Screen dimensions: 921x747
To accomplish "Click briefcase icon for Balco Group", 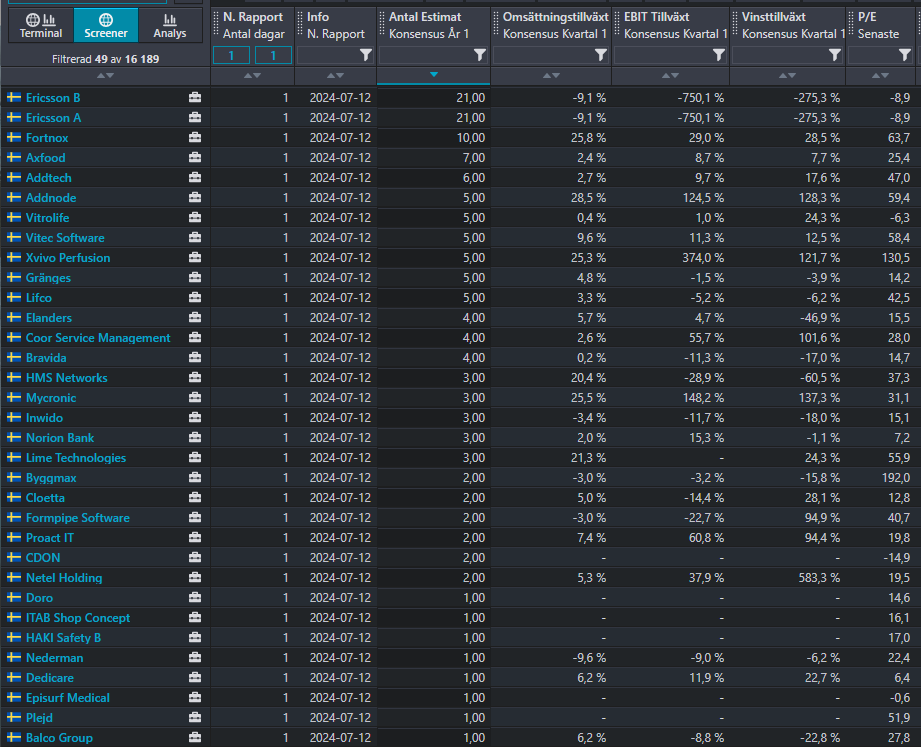I will (195, 738).
